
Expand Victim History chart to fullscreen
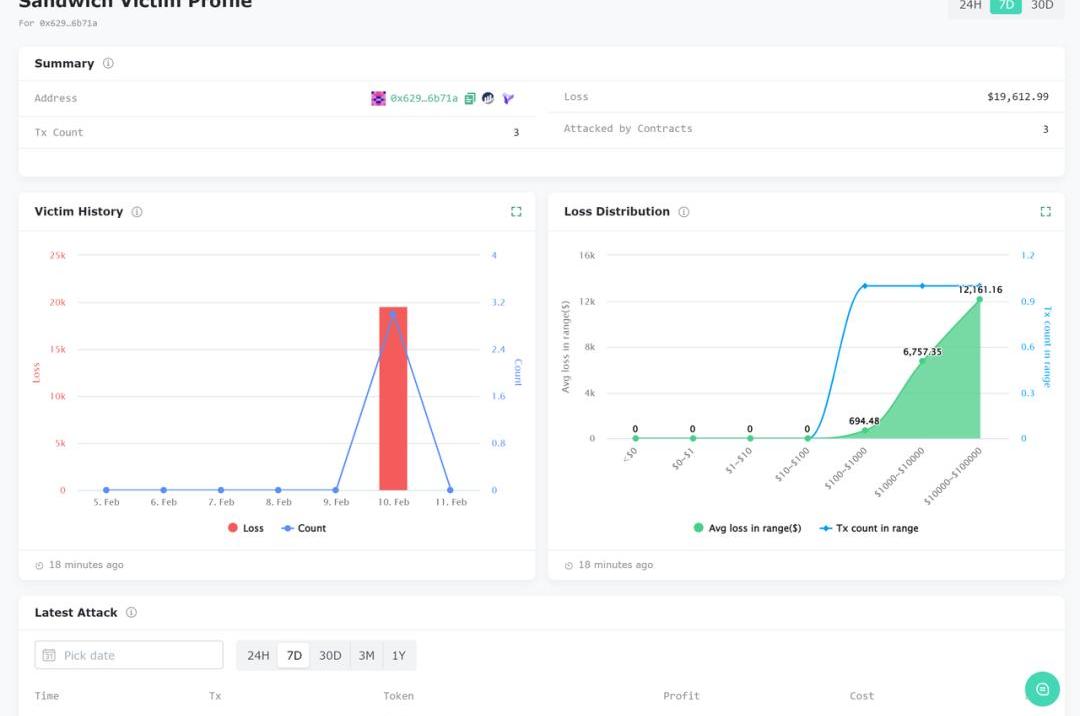tap(516, 211)
